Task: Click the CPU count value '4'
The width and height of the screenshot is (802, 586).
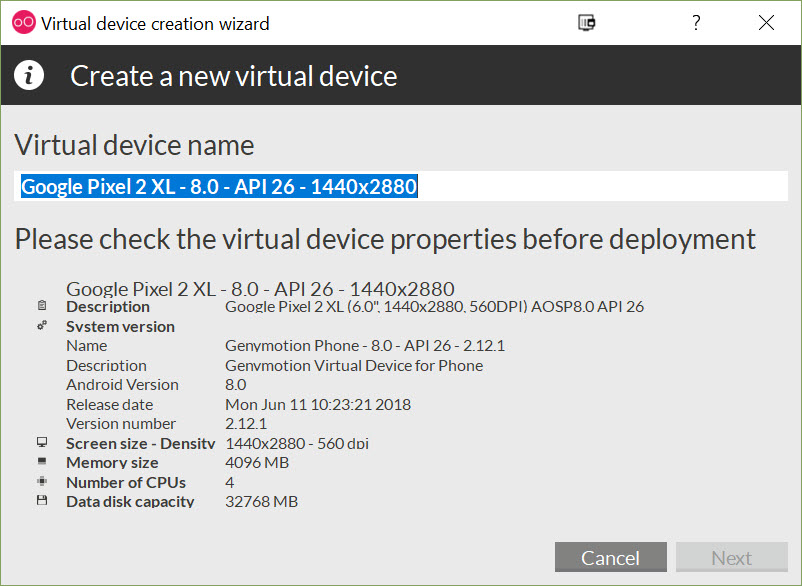Action: coord(230,482)
